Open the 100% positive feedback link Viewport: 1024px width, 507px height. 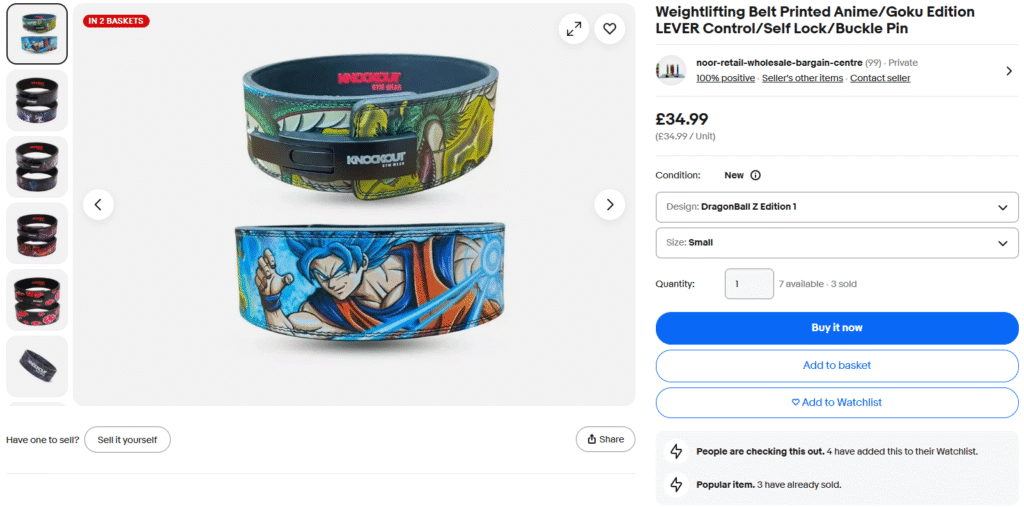pos(725,78)
